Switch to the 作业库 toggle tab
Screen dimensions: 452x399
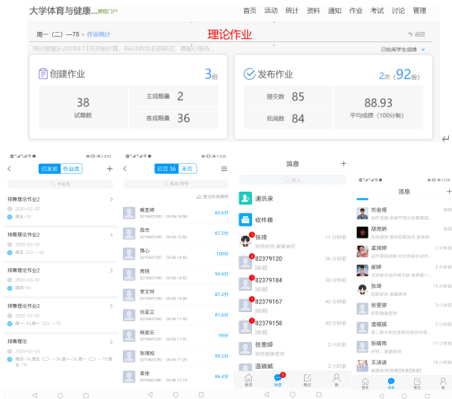[71, 169]
